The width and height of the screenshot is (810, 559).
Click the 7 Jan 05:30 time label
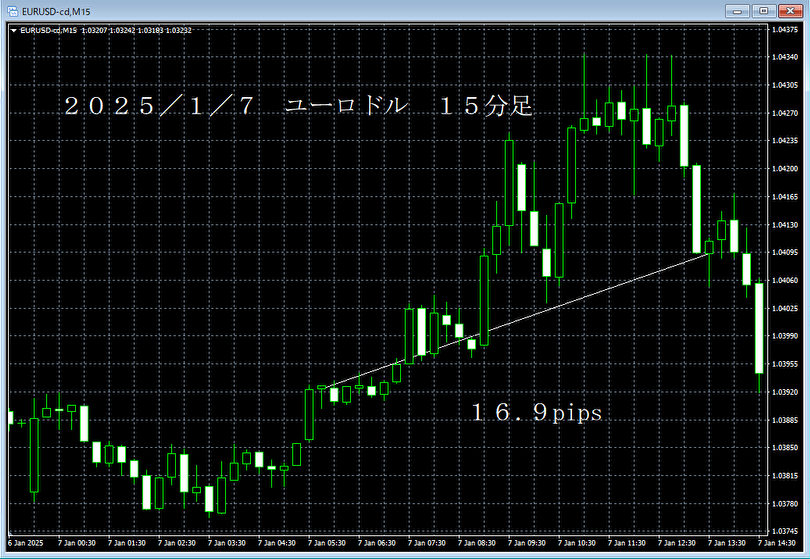[326, 543]
